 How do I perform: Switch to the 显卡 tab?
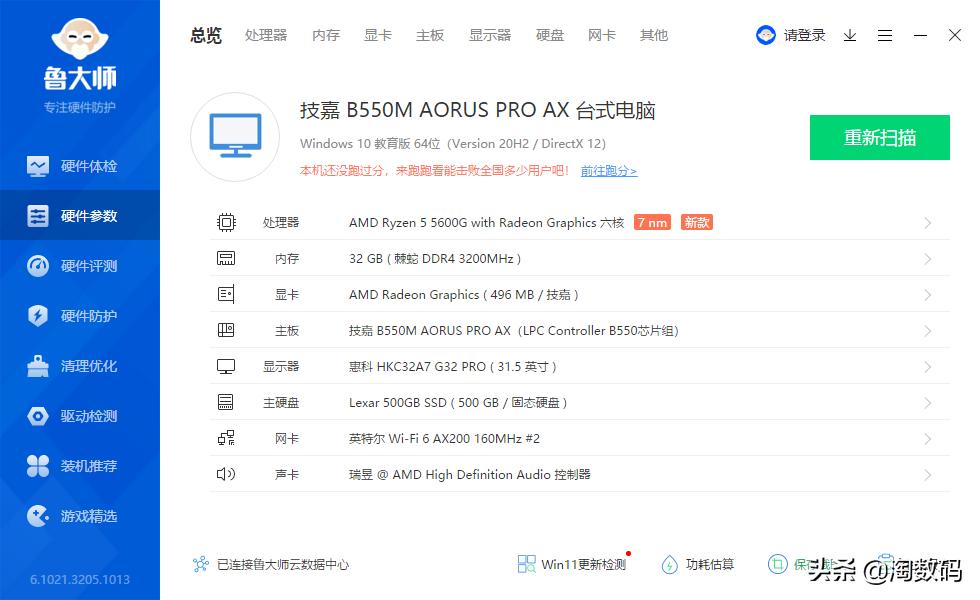pyautogui.click(x=377, y=35)
